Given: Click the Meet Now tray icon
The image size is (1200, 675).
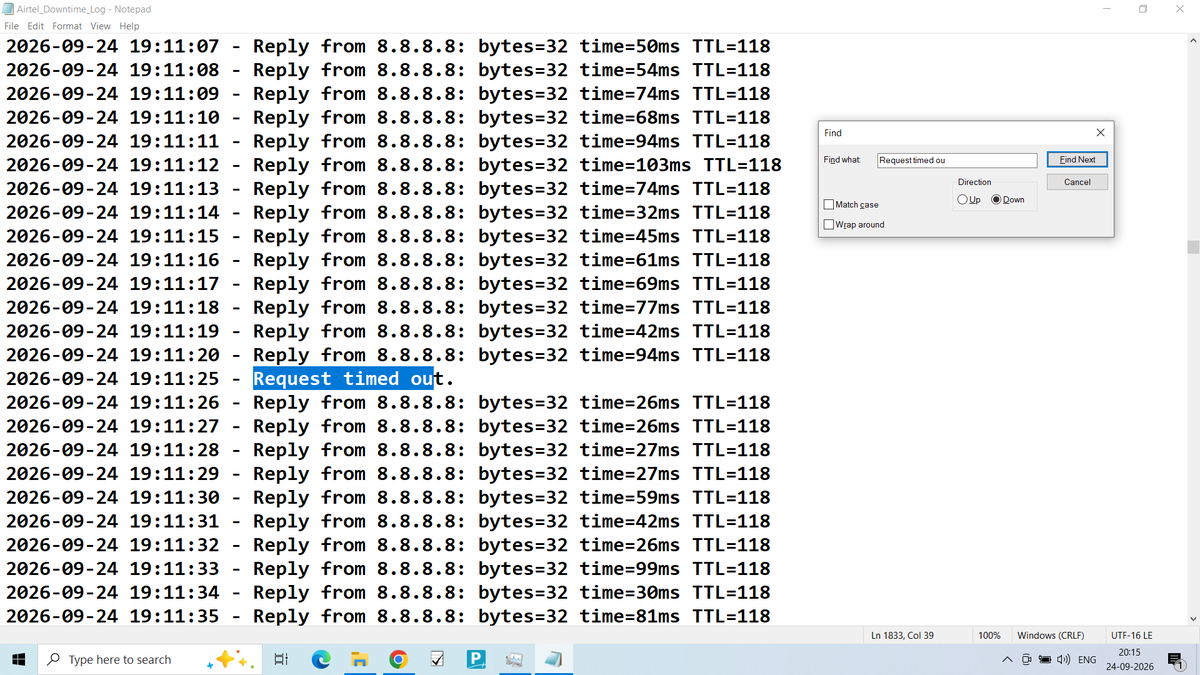Looking at the screenshot, I should (x=1026, y=660).
